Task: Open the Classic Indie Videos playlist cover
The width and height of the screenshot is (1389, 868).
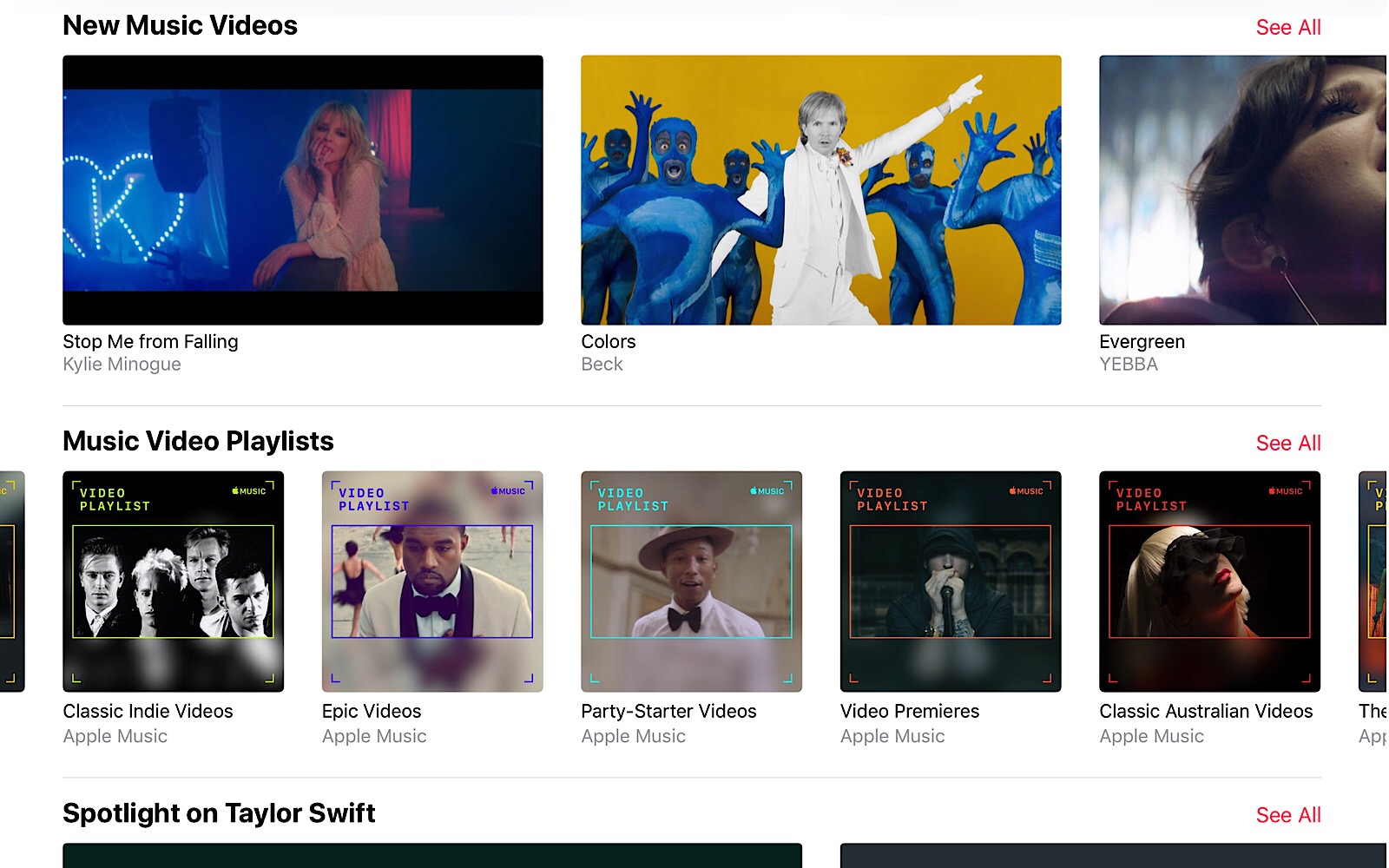Action: [x=174, y=582]
